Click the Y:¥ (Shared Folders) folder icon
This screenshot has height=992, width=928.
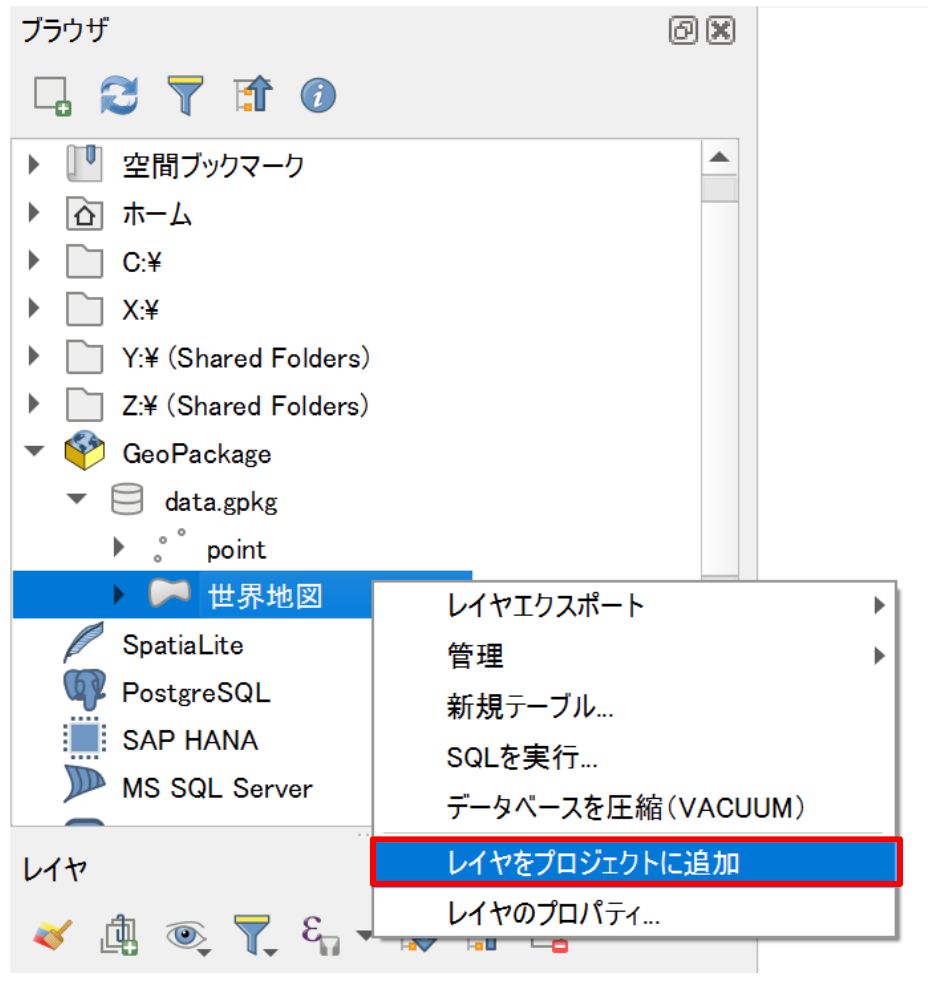click(84, 357)
